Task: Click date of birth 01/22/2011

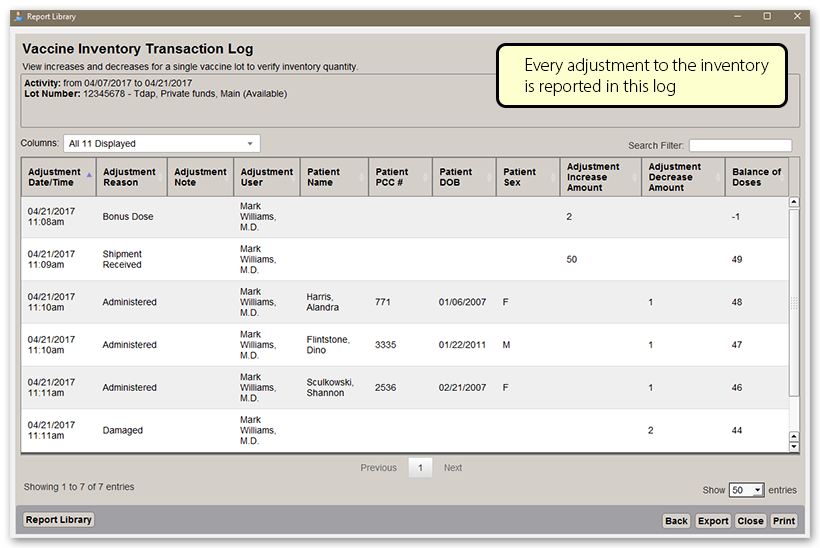Action: click(x=462, y=345)
